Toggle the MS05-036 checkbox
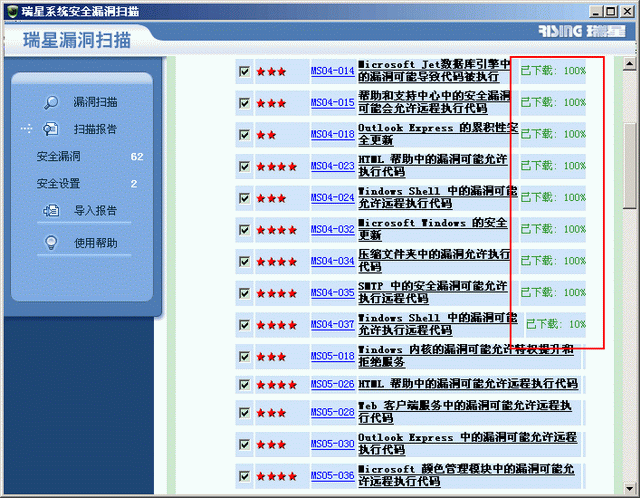640x498 pixels. point(244,476)
